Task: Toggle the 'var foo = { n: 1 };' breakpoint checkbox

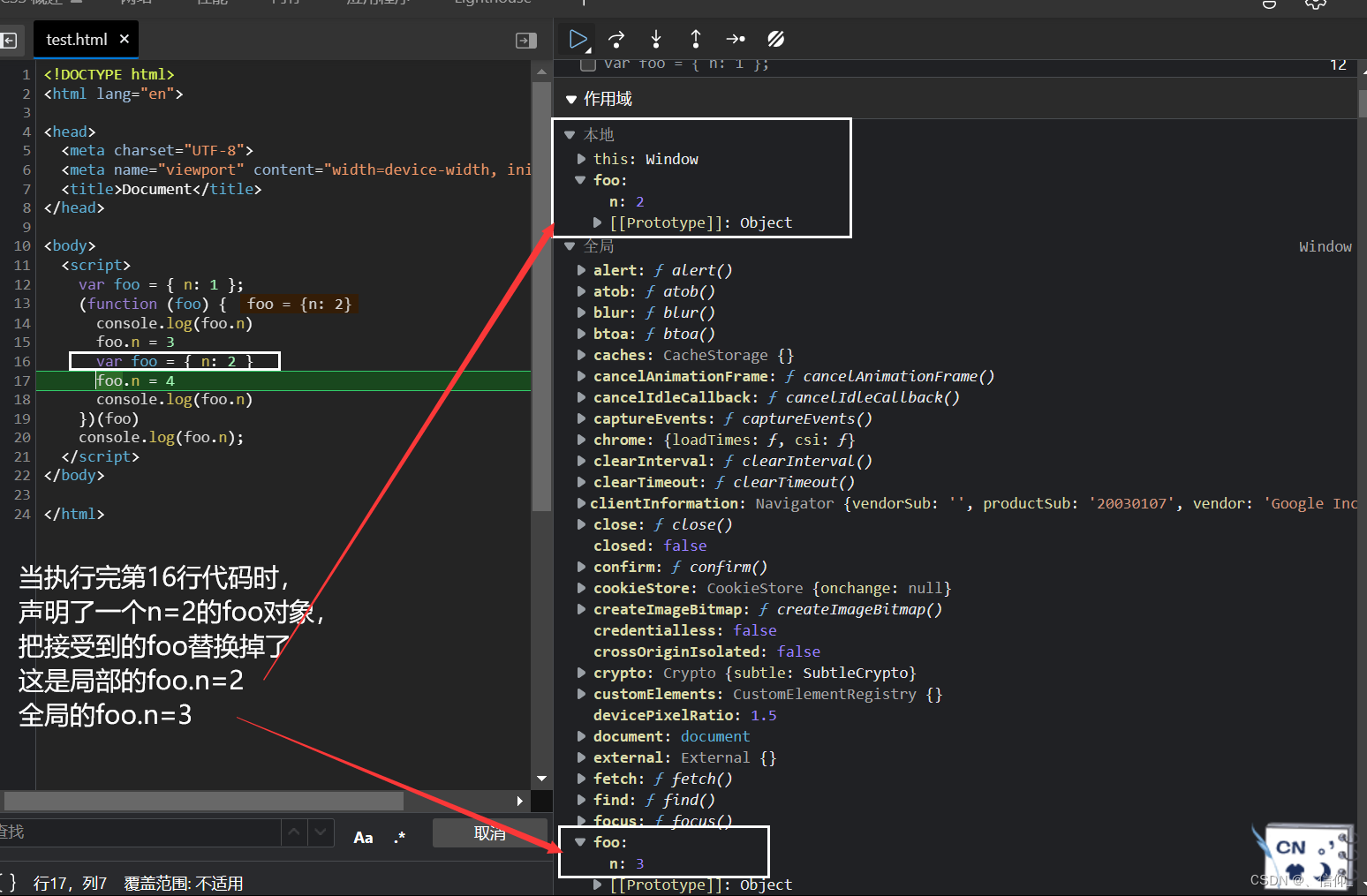Action: [x=588, y=64]
